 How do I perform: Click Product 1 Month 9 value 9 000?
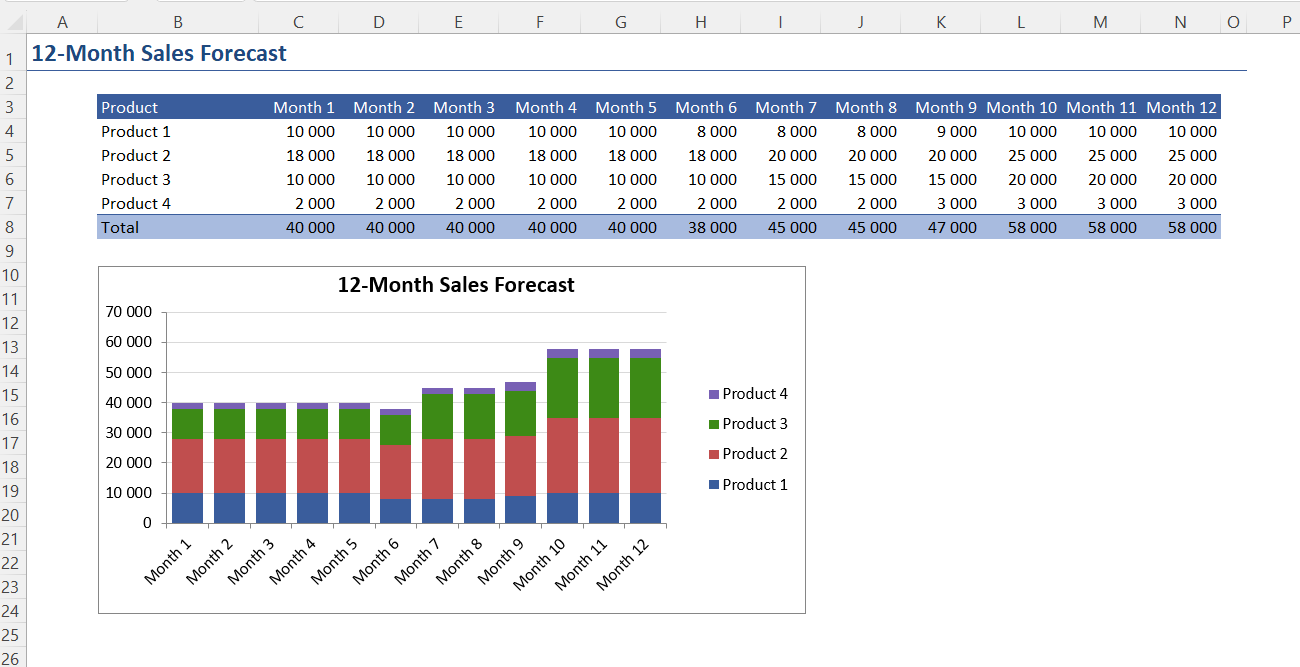point(941,131)
